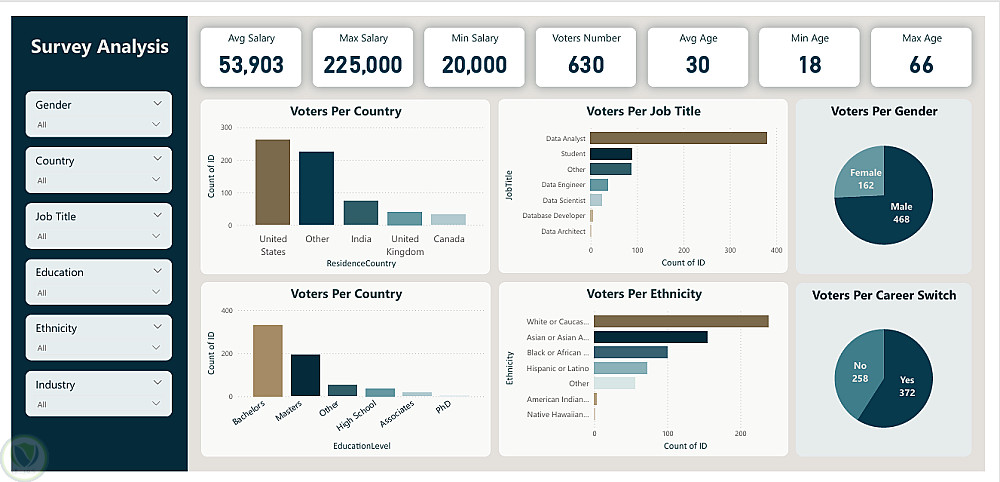Viewport: 1000px width, 482px height.
Task: Select the United States bar in country chart
Action: (x=273, y=182)
